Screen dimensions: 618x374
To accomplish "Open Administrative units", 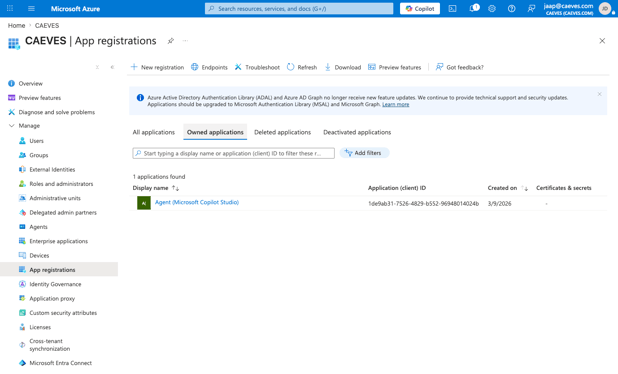I will pos(50,198).
